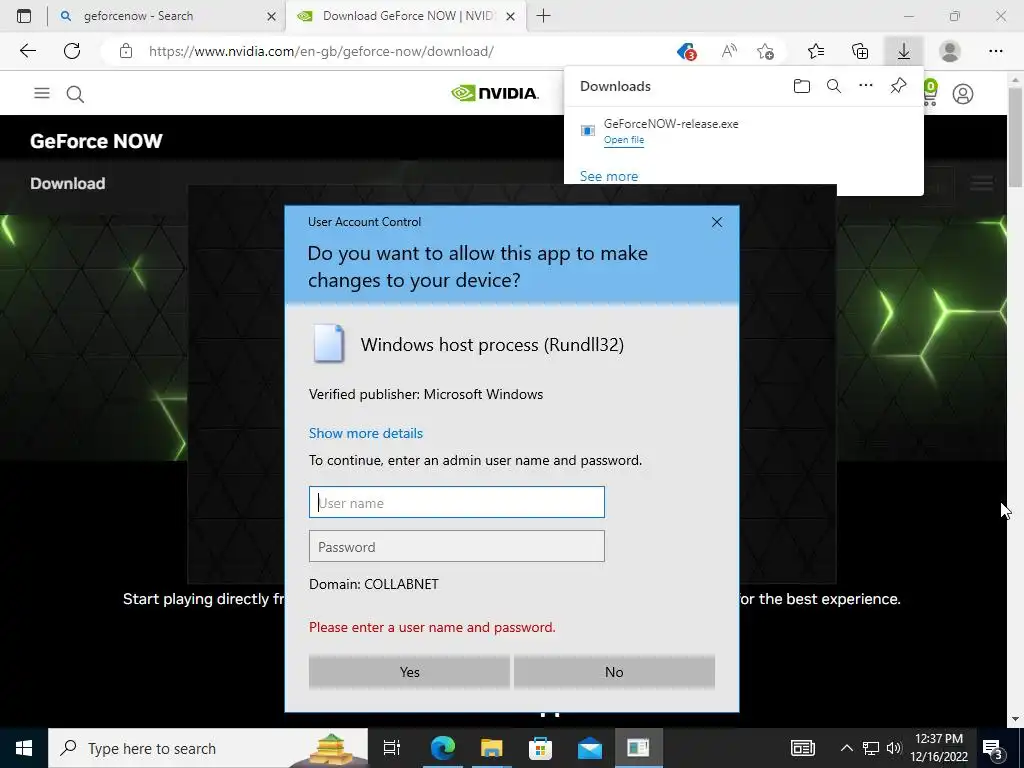1024x768 pixels.
Task: Reload the NVIDIA download page
Action: pos(72,51)
